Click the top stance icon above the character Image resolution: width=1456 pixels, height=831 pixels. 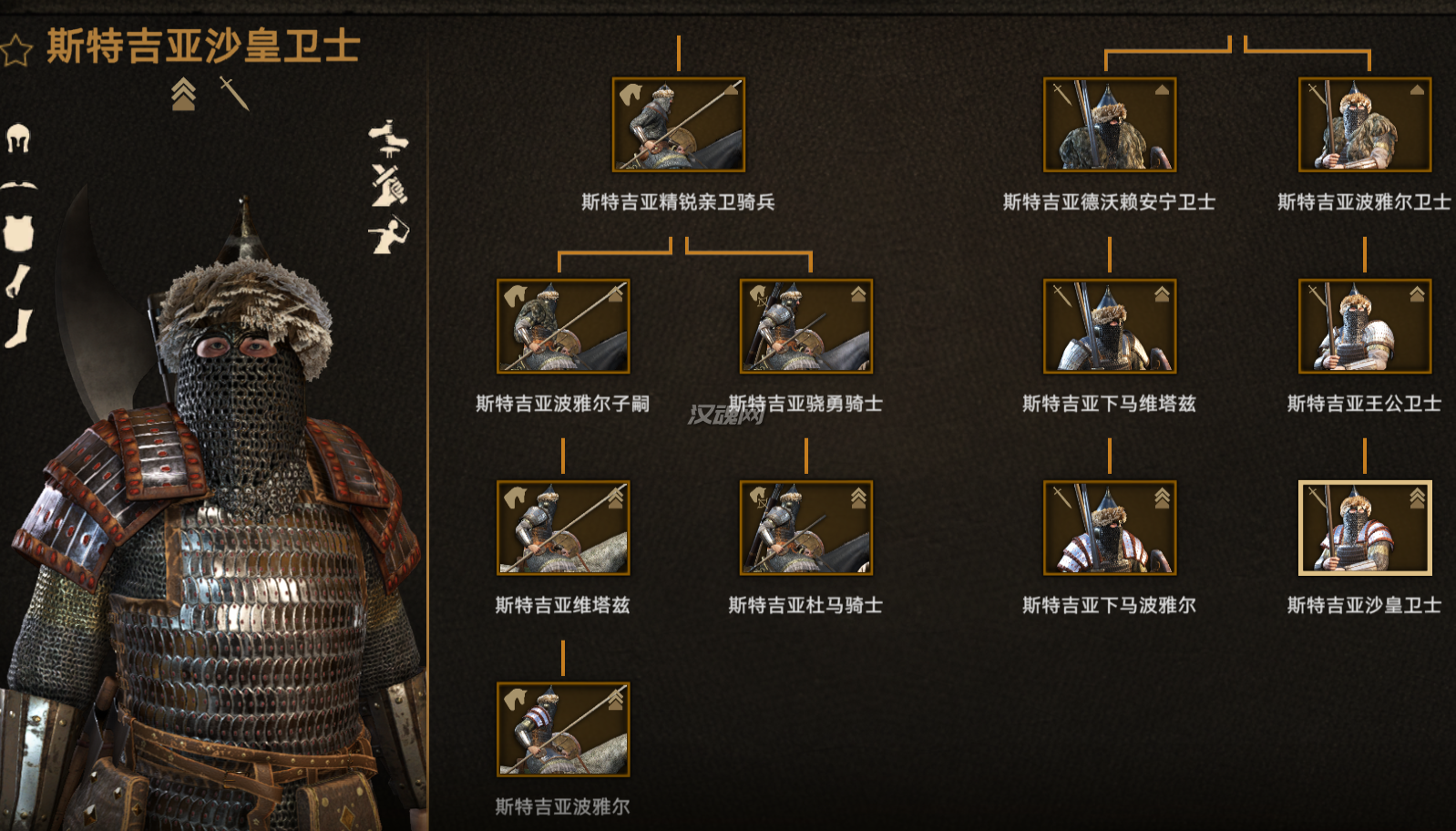click(389, 138)
